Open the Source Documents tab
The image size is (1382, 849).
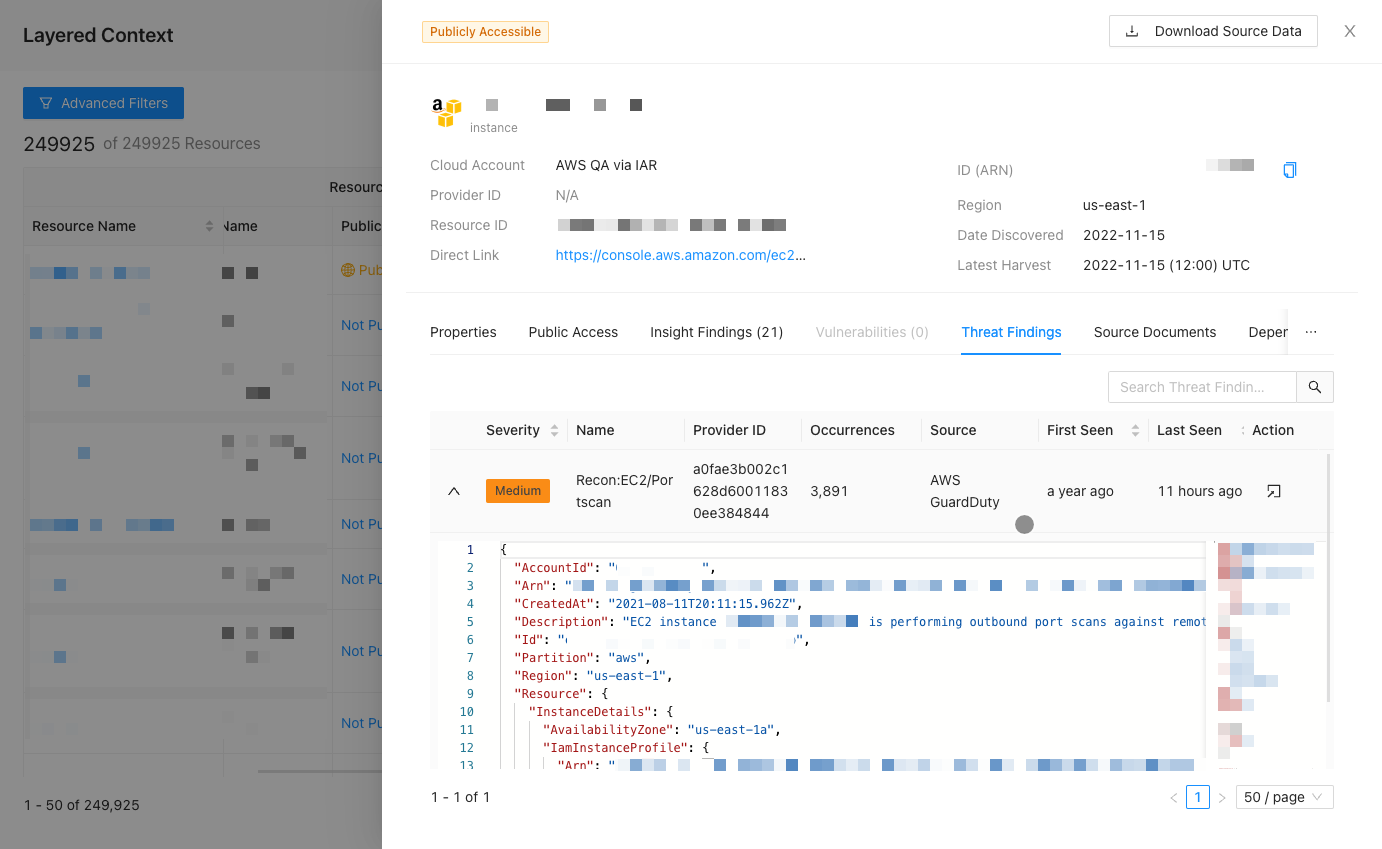click(1155, 332)
